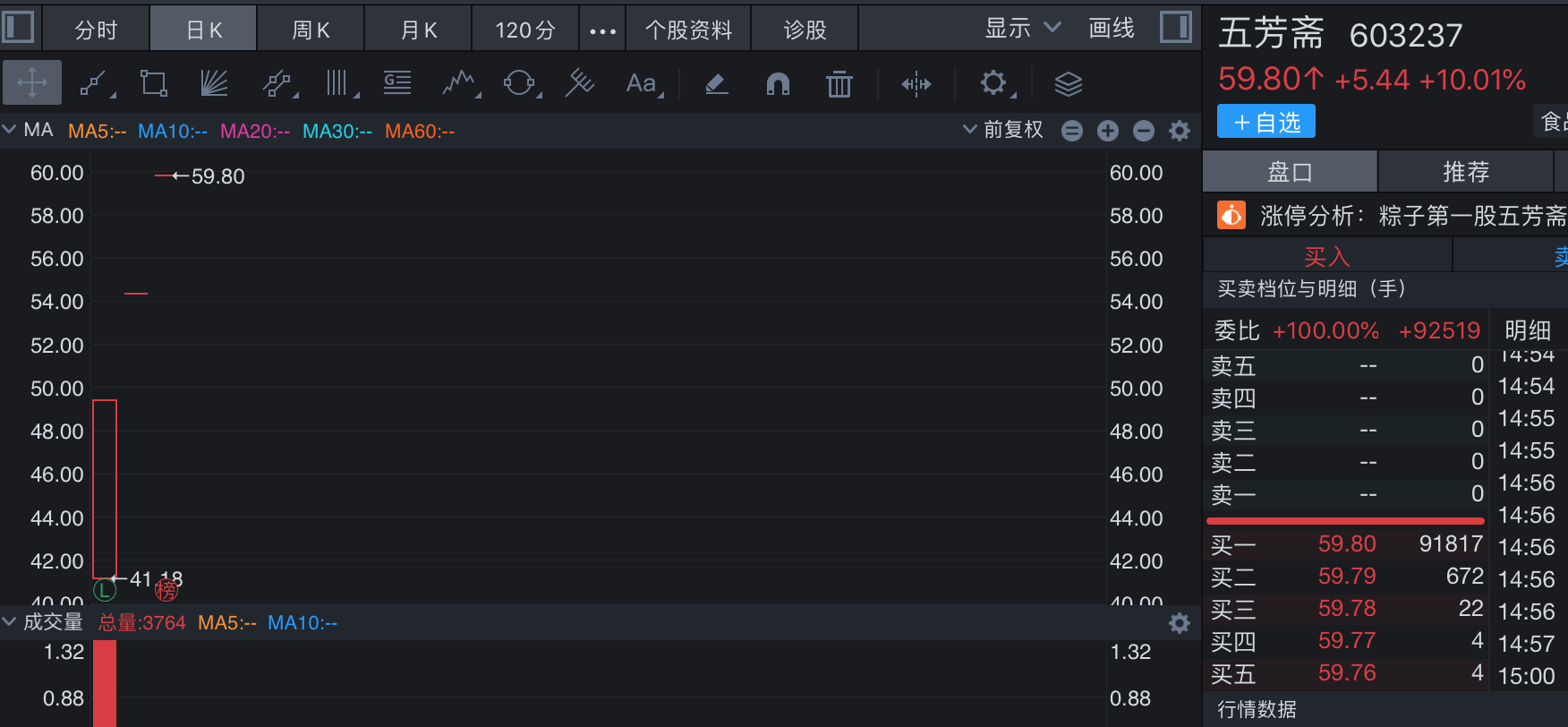Viewport: 1568px width, 727px height.
Task: Select the rectangle drawing tool
Action: [154, 83]
